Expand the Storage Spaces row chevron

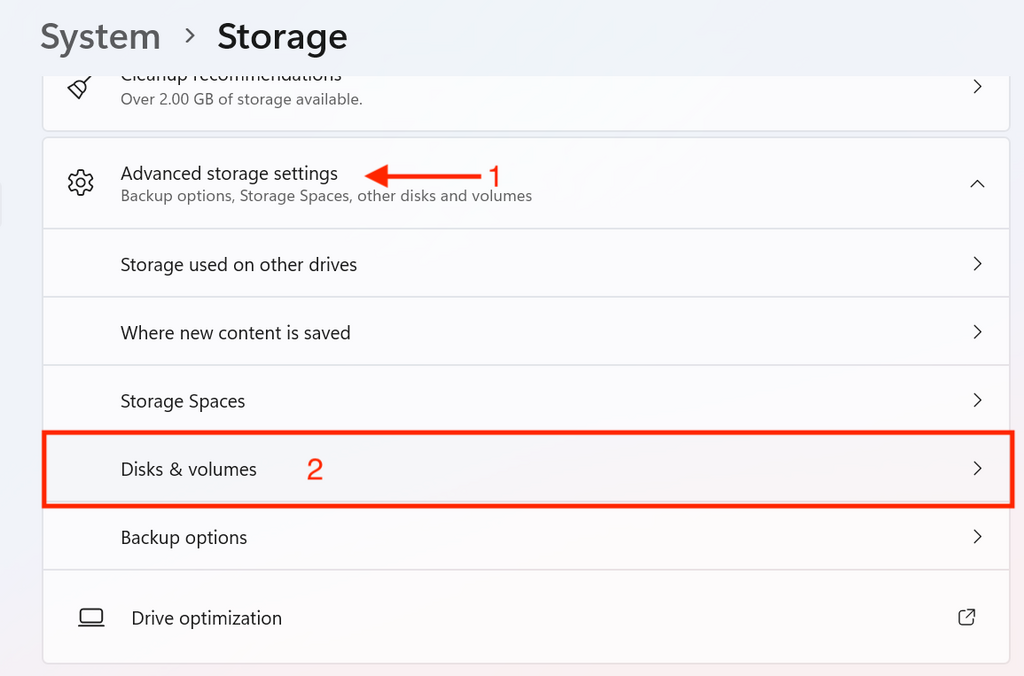pos(977,400)
